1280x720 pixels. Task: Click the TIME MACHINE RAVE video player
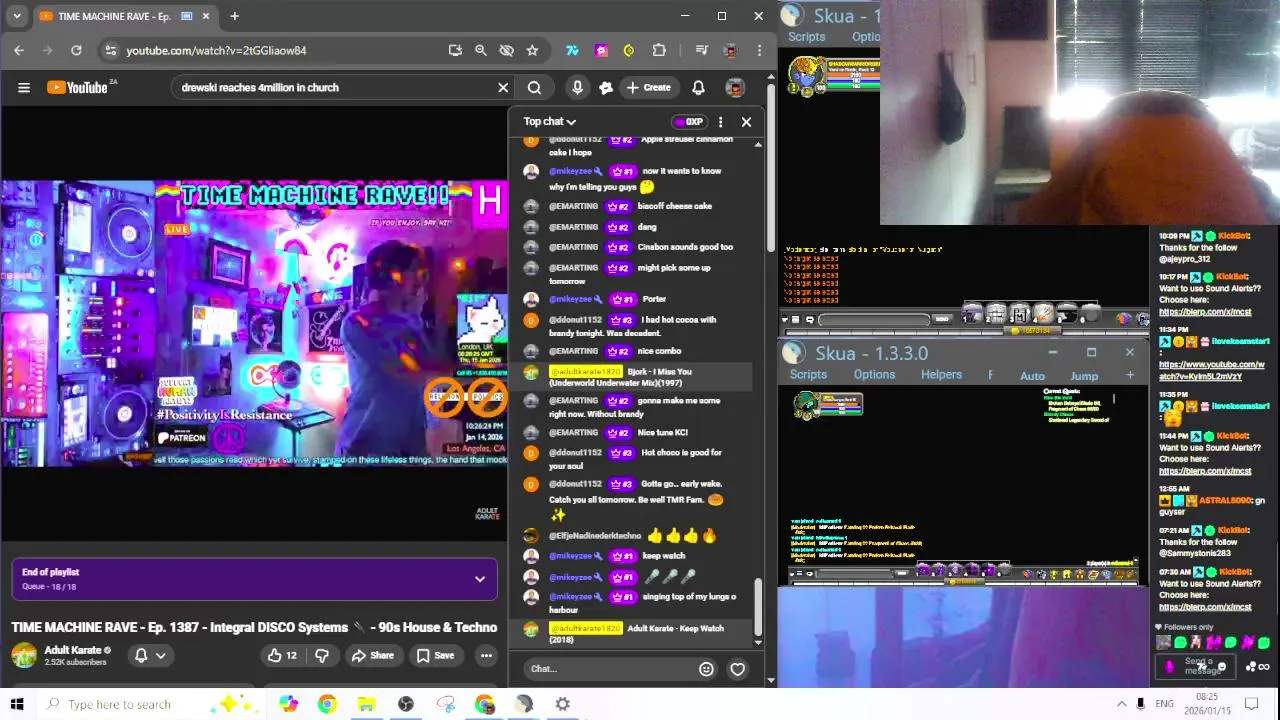pos(254,324)
